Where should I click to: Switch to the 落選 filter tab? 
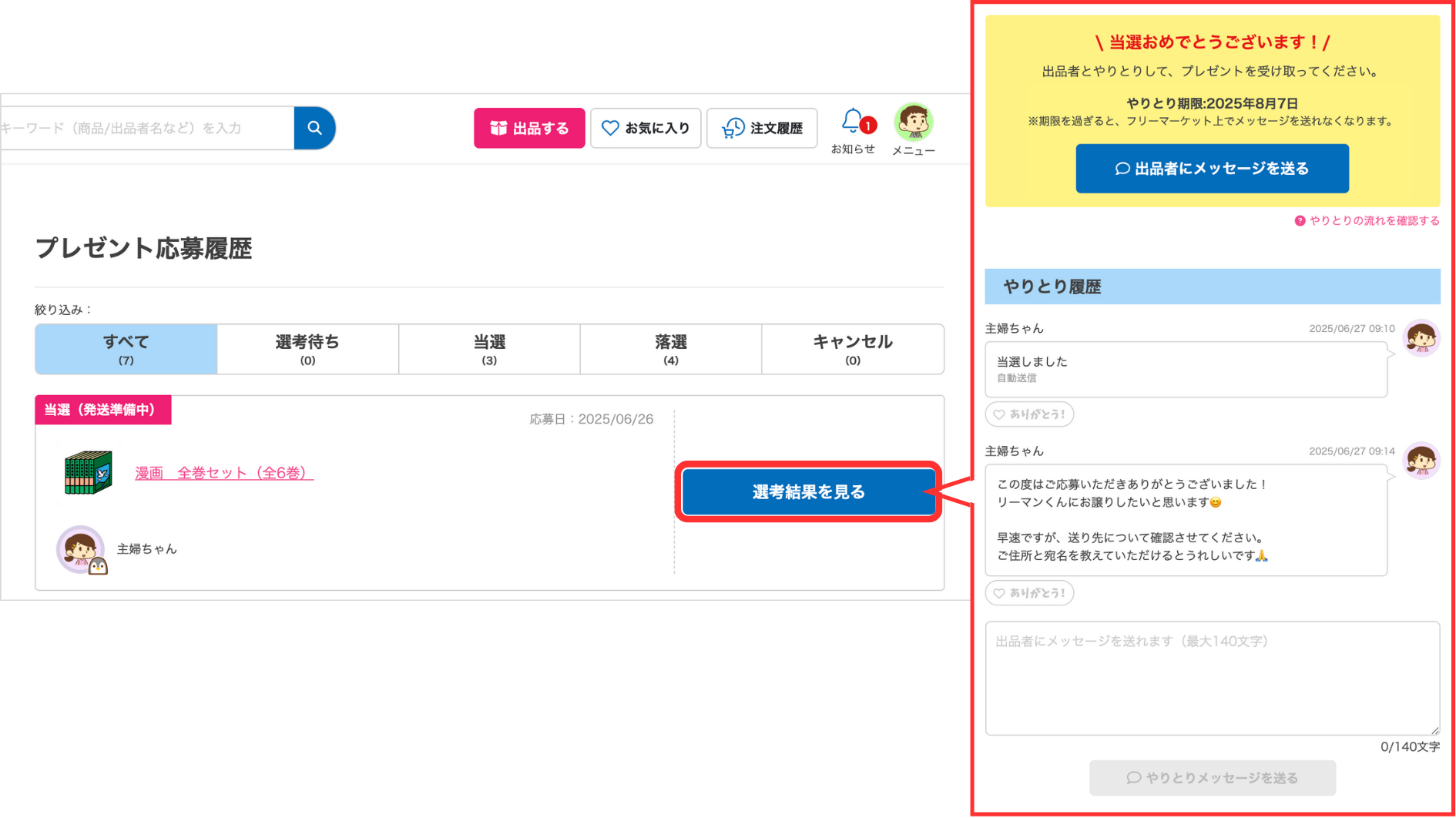tap(670, 349)
